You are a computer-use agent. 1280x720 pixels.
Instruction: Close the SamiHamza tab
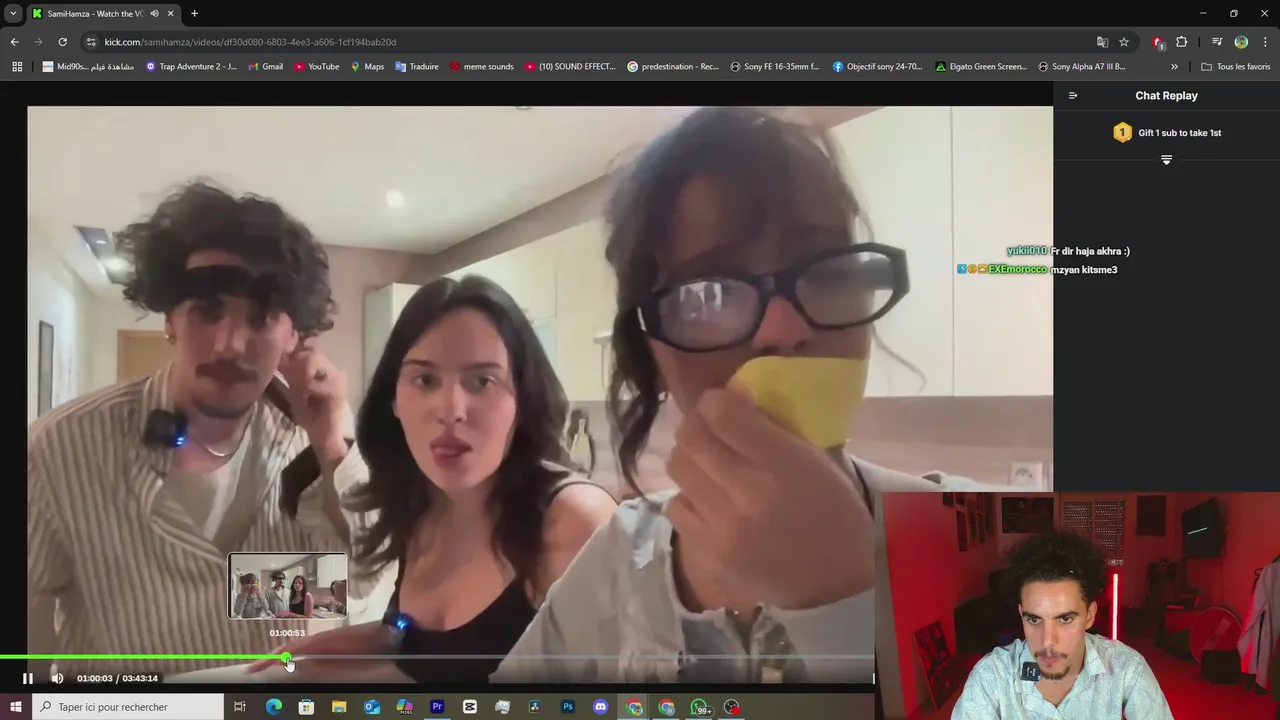click(169, 14)
